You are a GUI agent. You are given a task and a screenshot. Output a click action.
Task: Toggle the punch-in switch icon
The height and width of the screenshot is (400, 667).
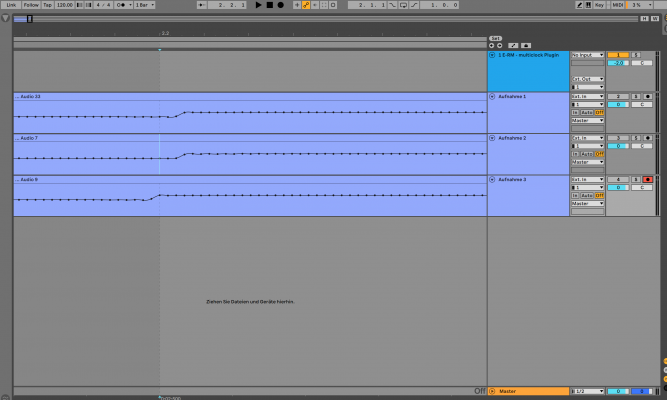392,5
